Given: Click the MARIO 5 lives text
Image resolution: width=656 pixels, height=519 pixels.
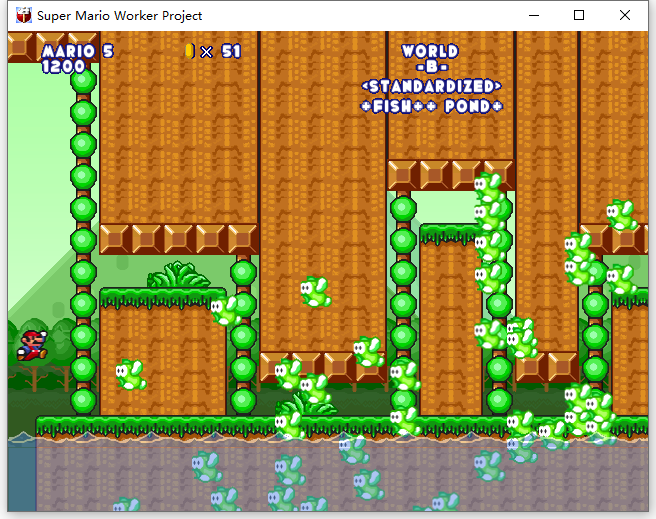Looking at the screenshot, I should coord(78,51).
